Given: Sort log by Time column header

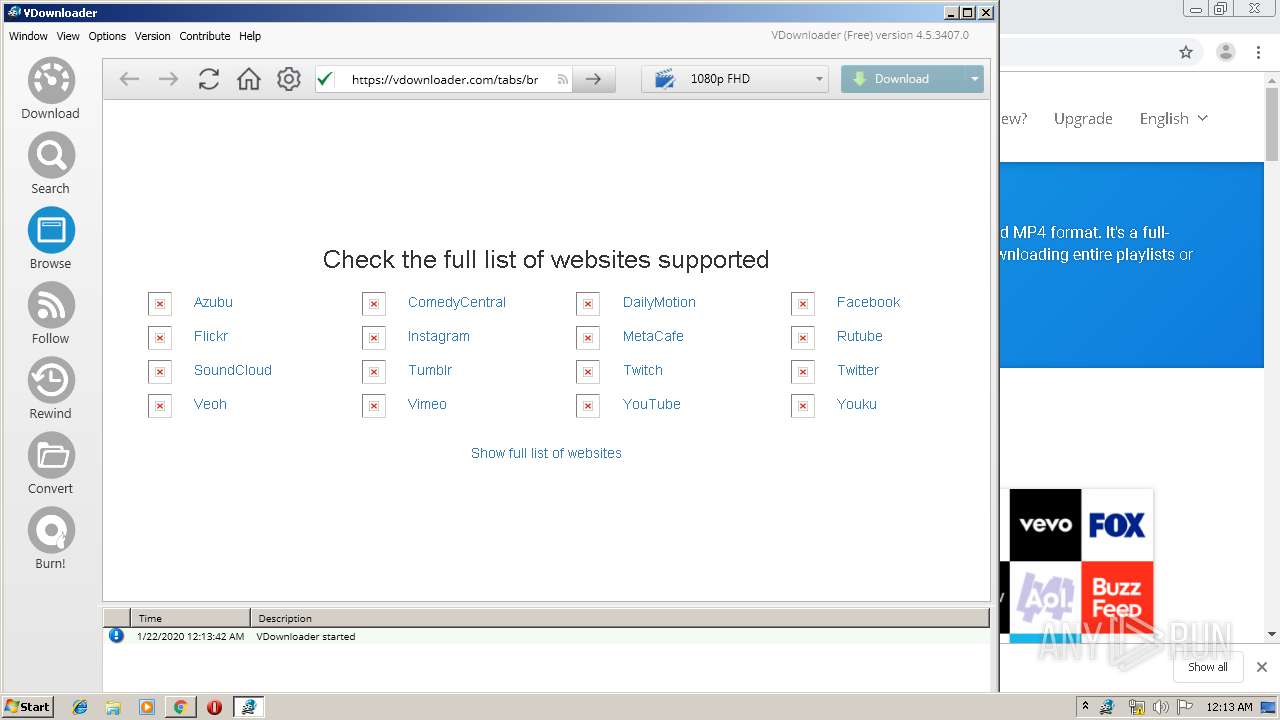Looking at the screenshot, I should (190, 618).
